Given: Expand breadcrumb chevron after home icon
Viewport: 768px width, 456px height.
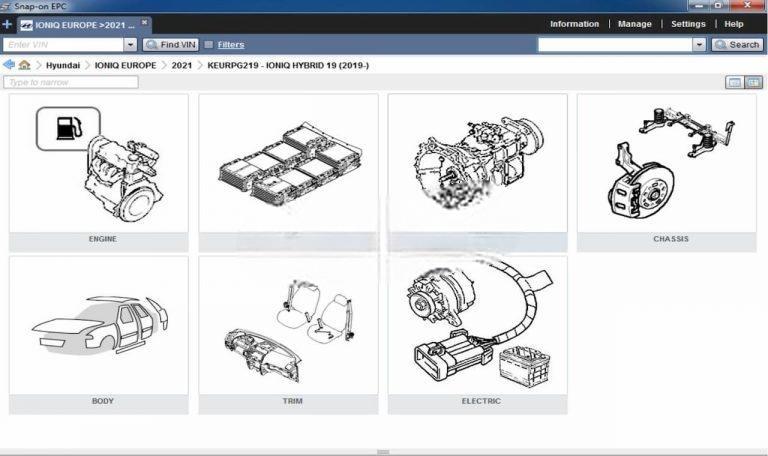Looking at the screenshot, I should (38, 65).
